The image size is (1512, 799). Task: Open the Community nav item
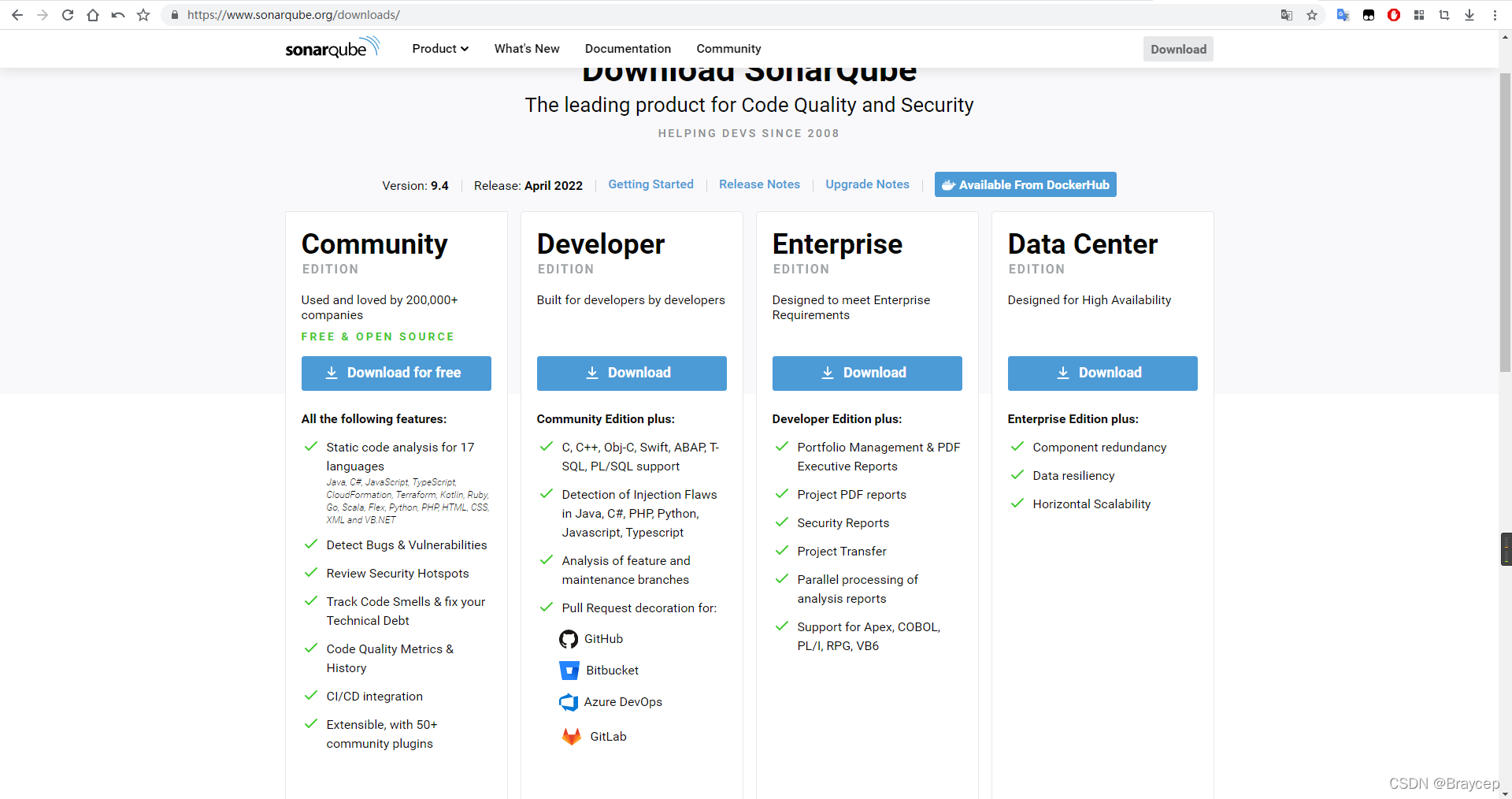click(728, 49)
